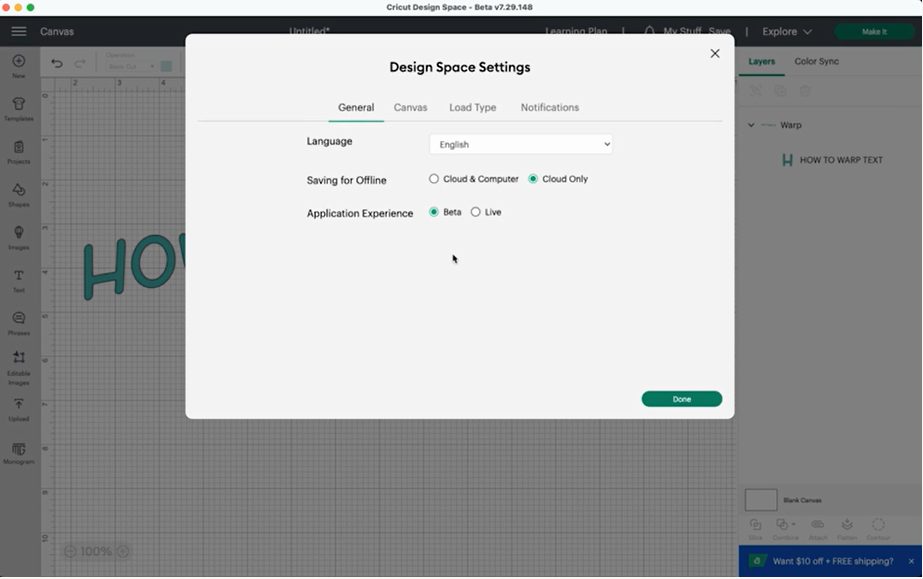Image resolution: width=923 pixels, height=579 pixels.
Task: Open My Stuff in the header
Action: (x=682, y=31)
